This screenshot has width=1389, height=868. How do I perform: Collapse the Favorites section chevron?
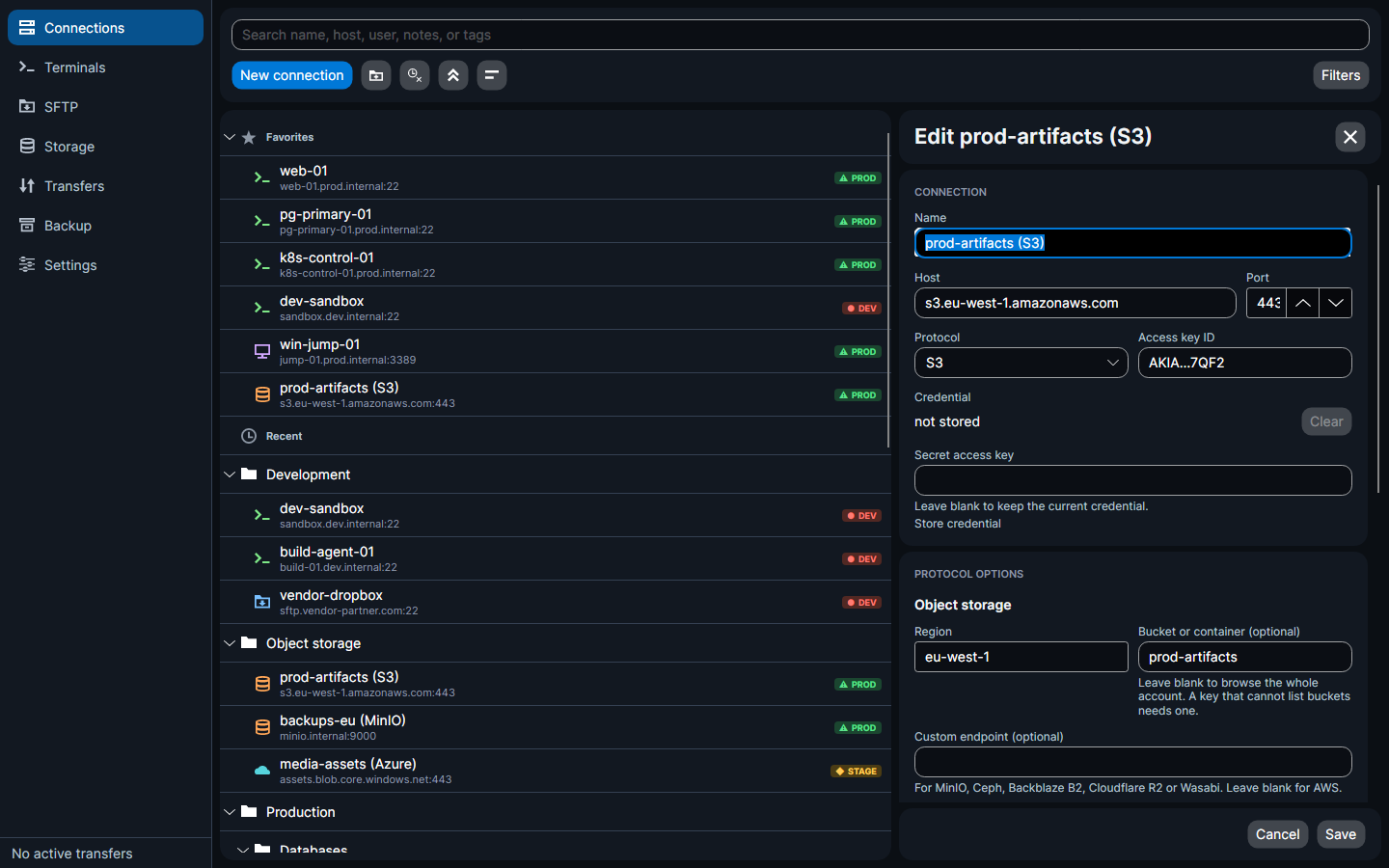(x=230, y=137)
